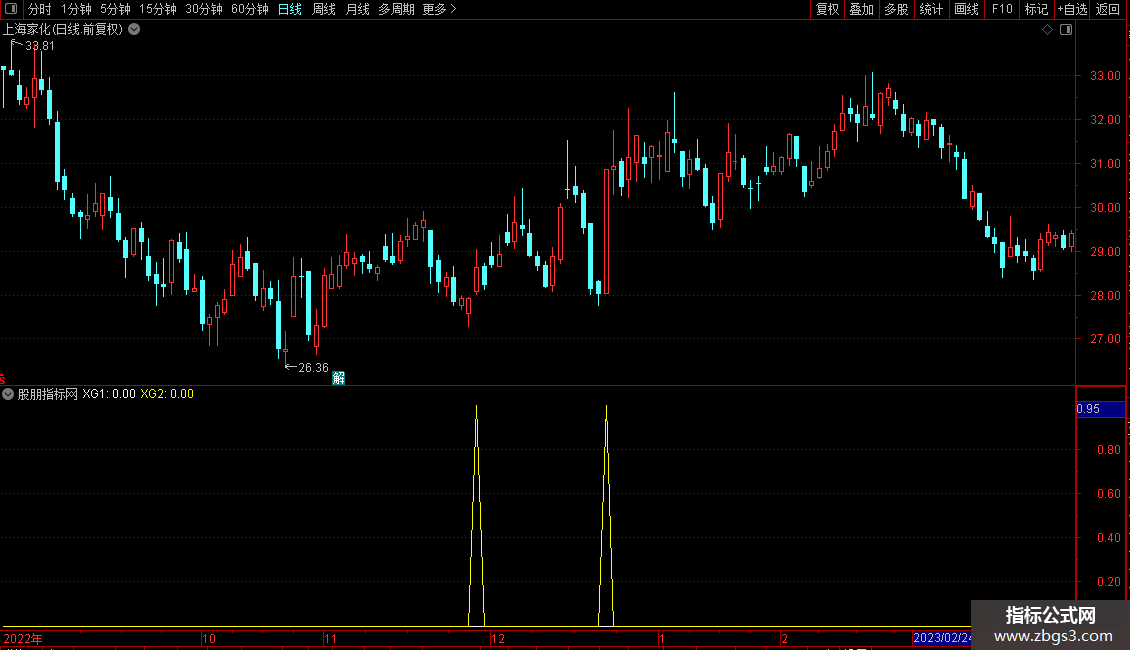
Task: Click the 26.36 low price marker
Action: 313,368
